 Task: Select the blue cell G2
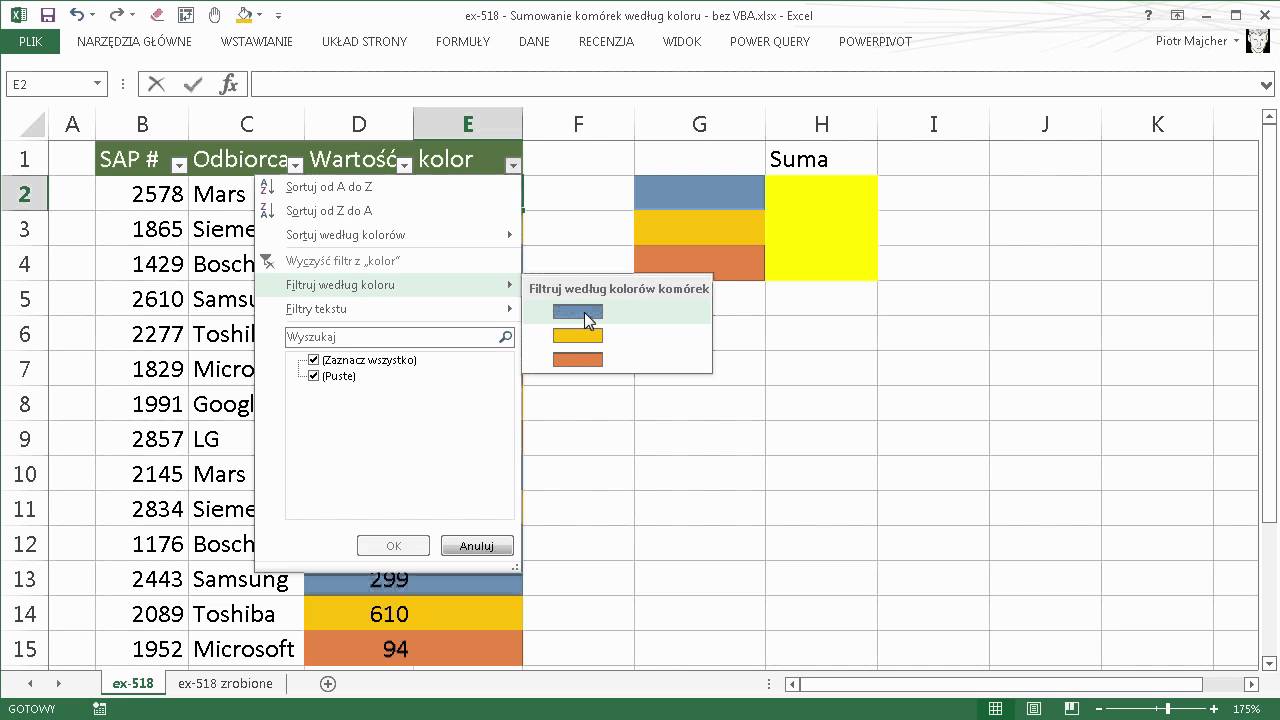pyautogui.click(x=700, y=193)
